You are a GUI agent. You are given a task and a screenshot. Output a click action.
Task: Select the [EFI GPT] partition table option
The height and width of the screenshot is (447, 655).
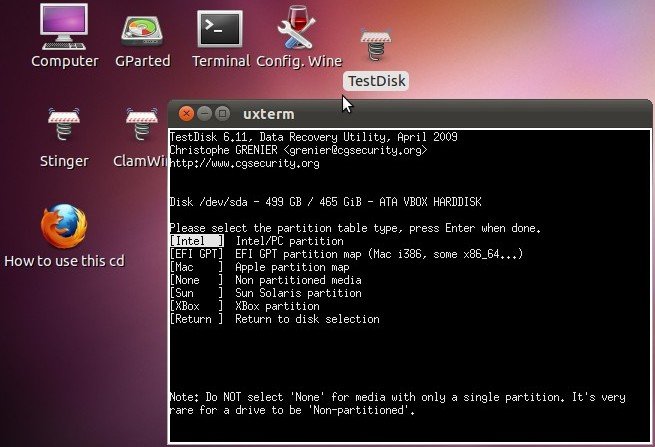[x=197, y=254]
